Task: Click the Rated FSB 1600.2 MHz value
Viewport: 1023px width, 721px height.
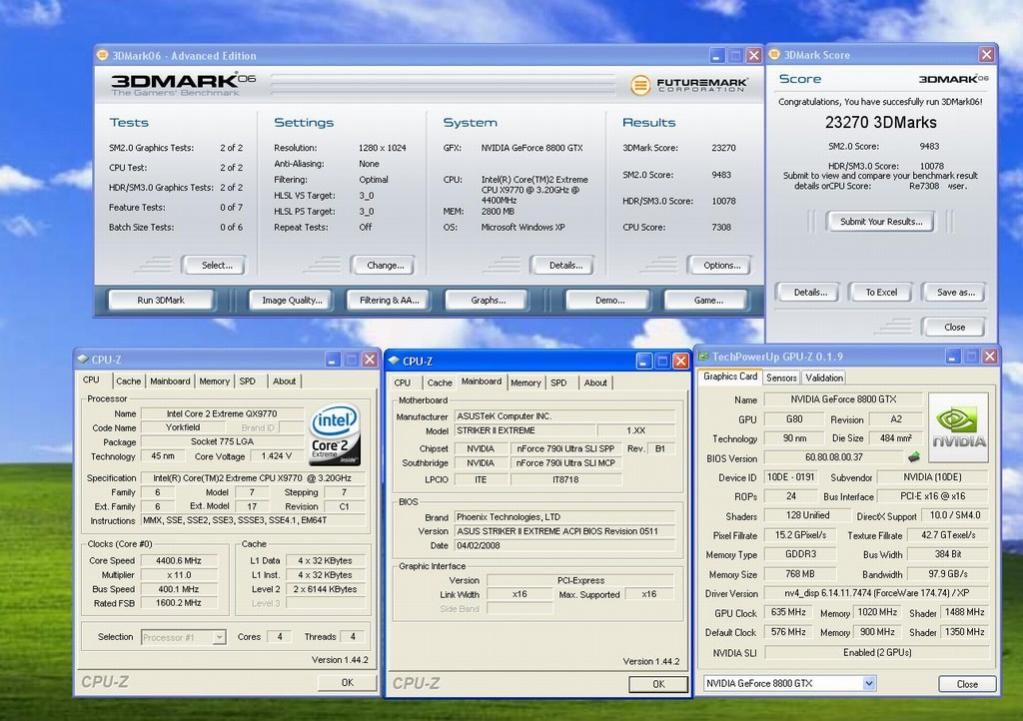Action: pyautogui.click(x=179, y=603)
